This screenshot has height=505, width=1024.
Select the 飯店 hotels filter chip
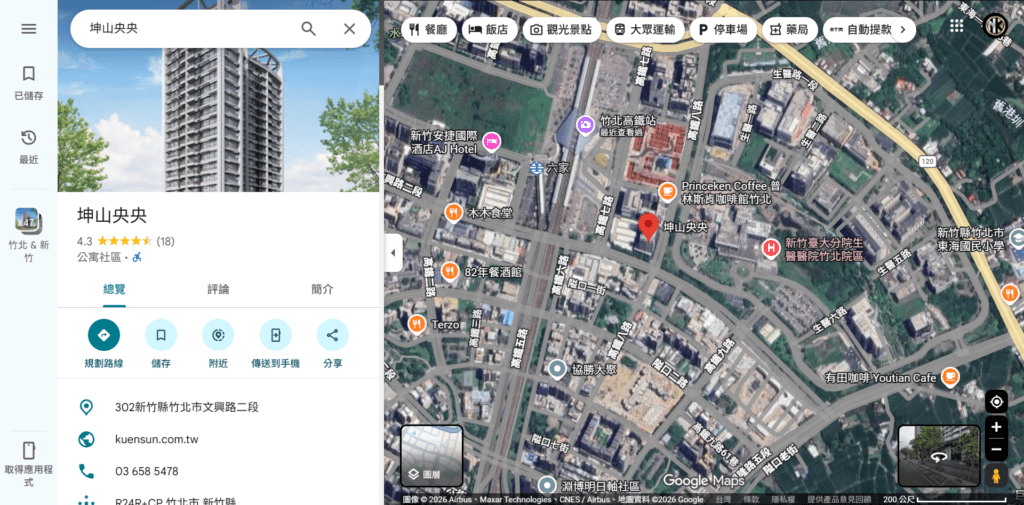(x=489, y=29)
